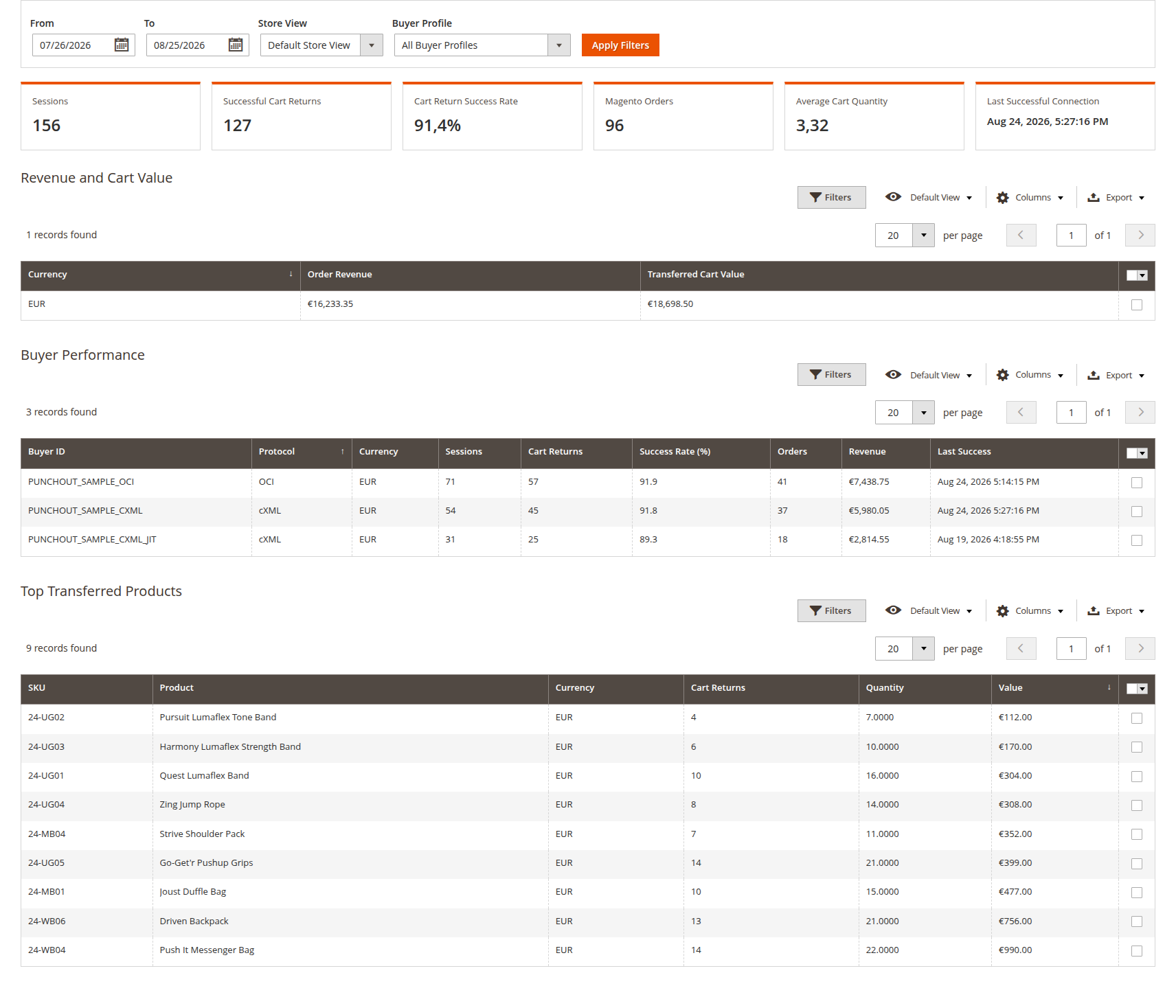Check the Pursuit Lumaflex Tone Band row
The width and height of the screenshot is (1176, 1008).
(x=1137, y=718)
